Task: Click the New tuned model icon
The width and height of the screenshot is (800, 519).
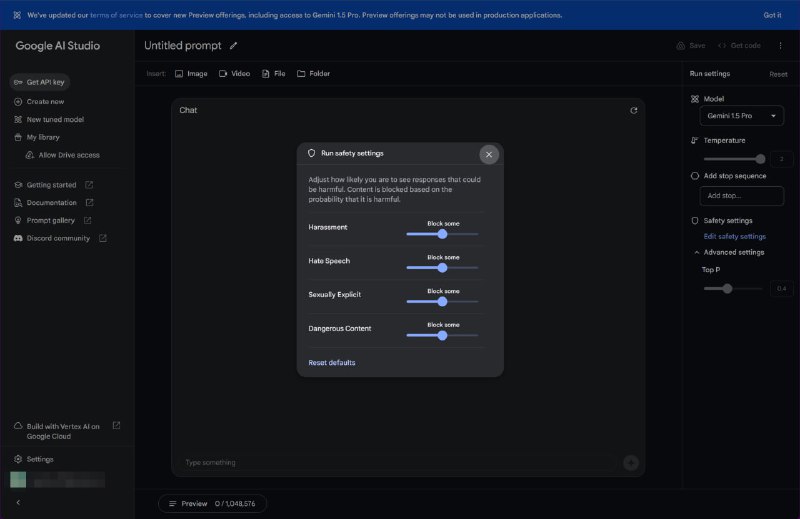Action: [x=18, y=119]
